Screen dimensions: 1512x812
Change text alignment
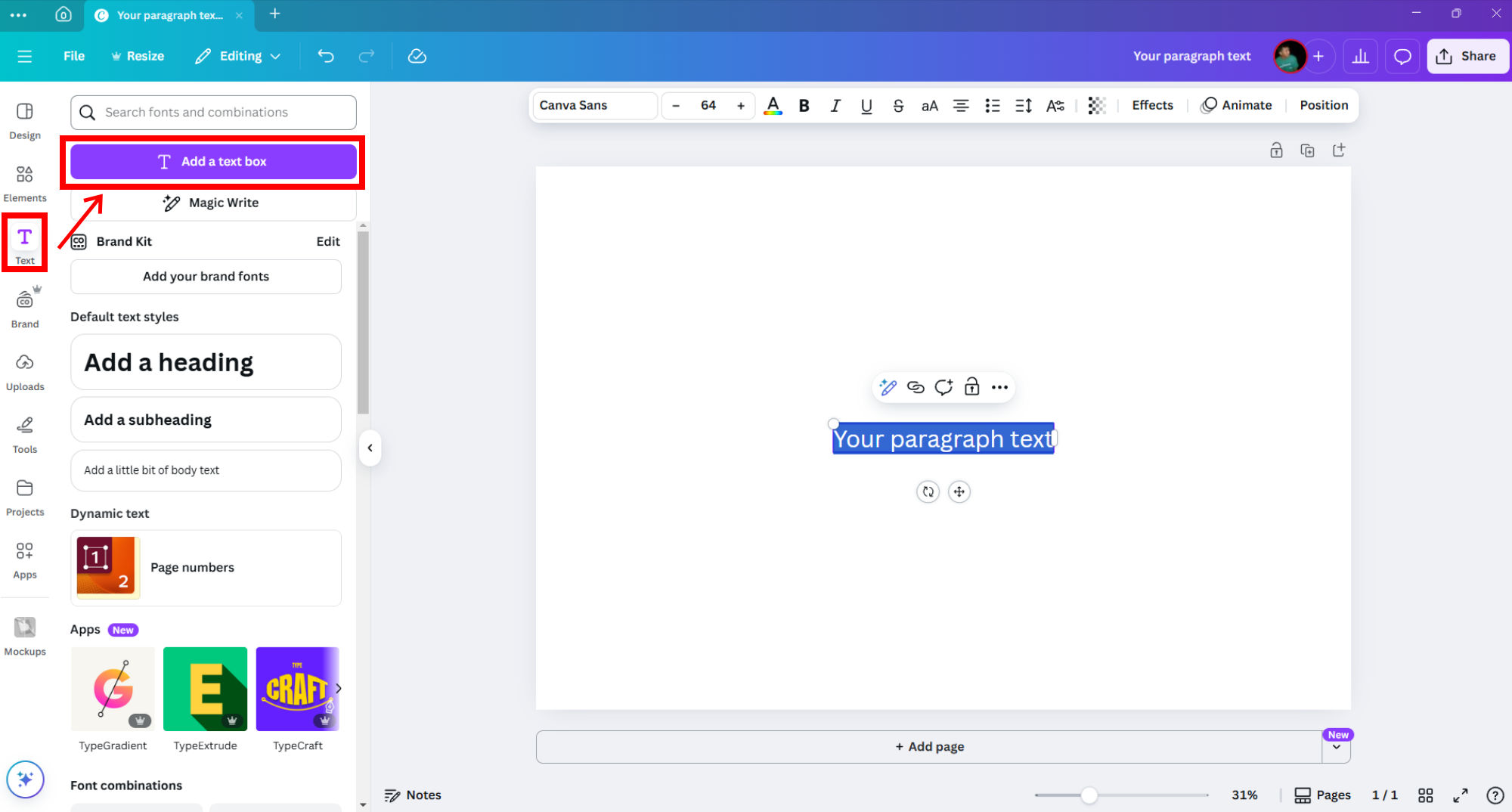tap(961, 106)
